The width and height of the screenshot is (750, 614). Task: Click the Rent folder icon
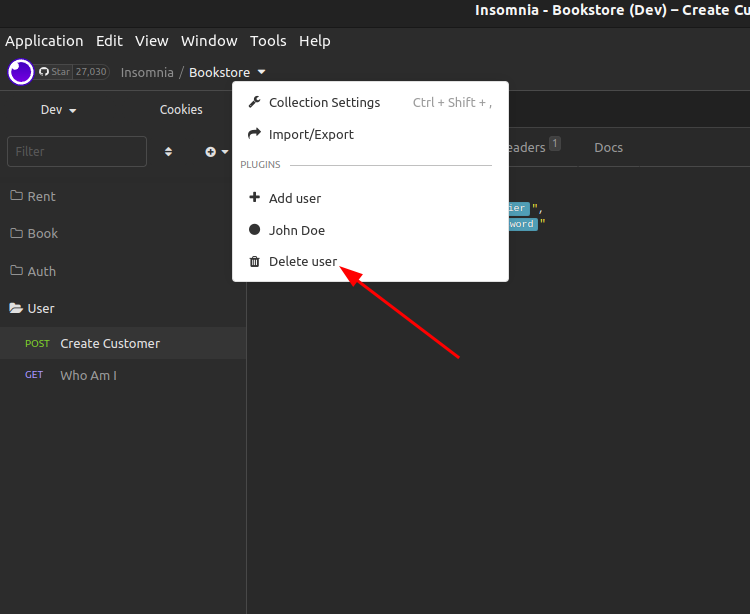17,195
